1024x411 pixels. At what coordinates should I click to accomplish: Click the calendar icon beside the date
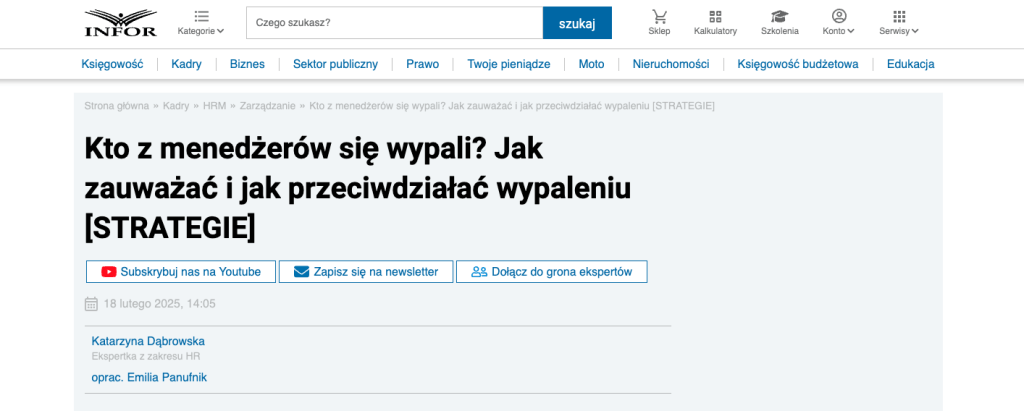click(91, 304)
